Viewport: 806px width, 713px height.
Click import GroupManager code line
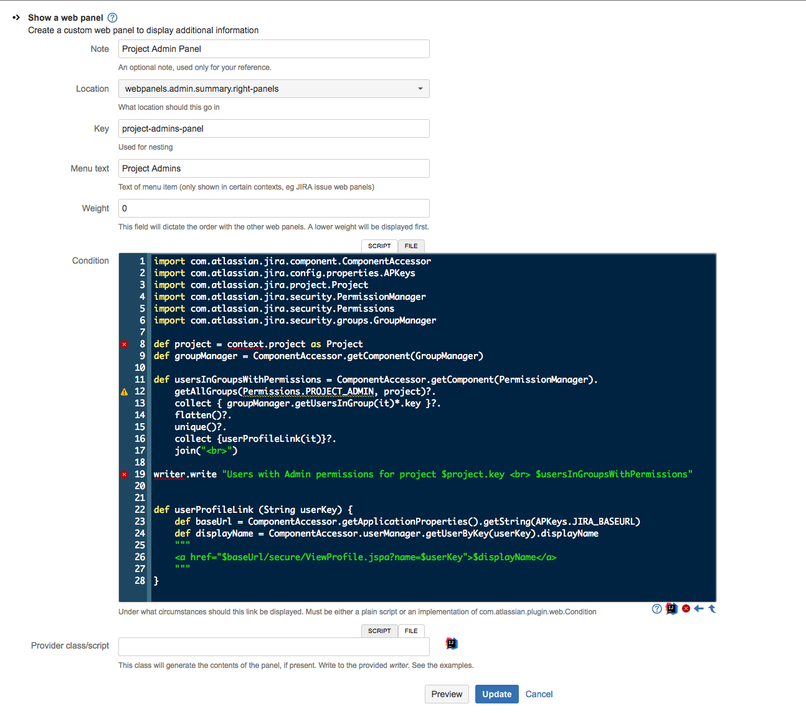pyautogui.click(x=295, y=320)
